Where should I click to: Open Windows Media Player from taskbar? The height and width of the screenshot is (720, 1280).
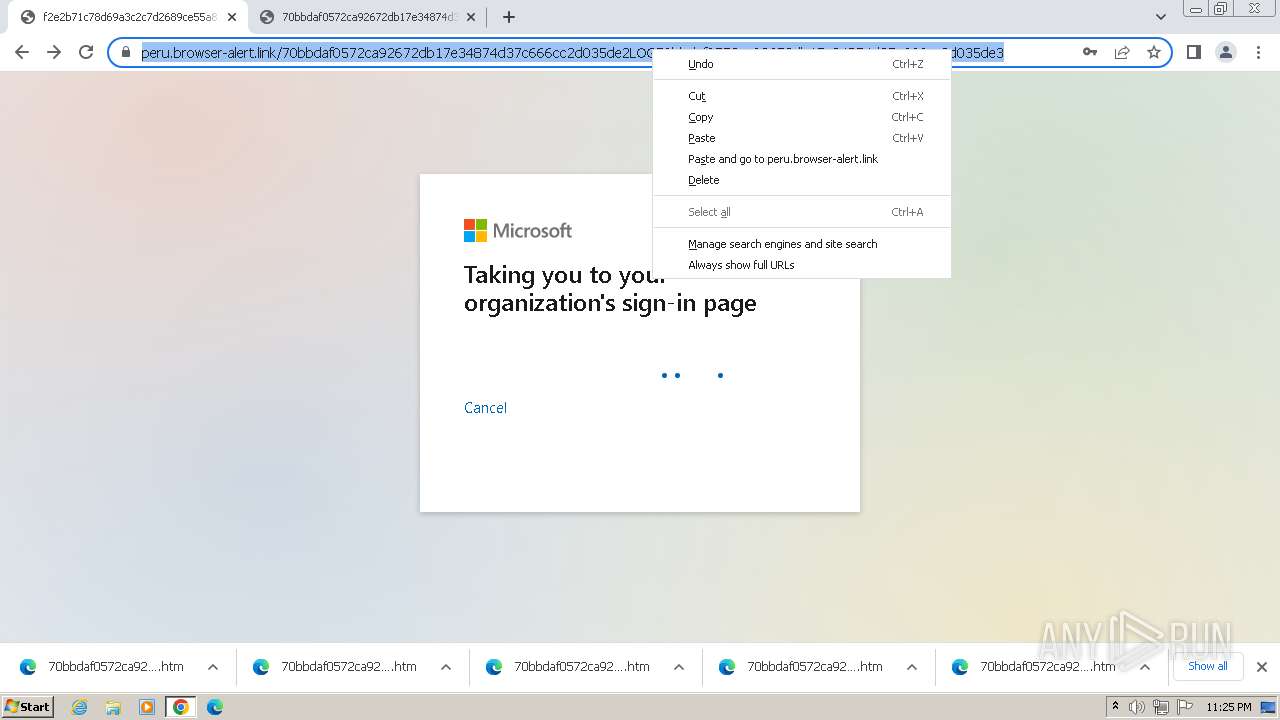point(147,707)
